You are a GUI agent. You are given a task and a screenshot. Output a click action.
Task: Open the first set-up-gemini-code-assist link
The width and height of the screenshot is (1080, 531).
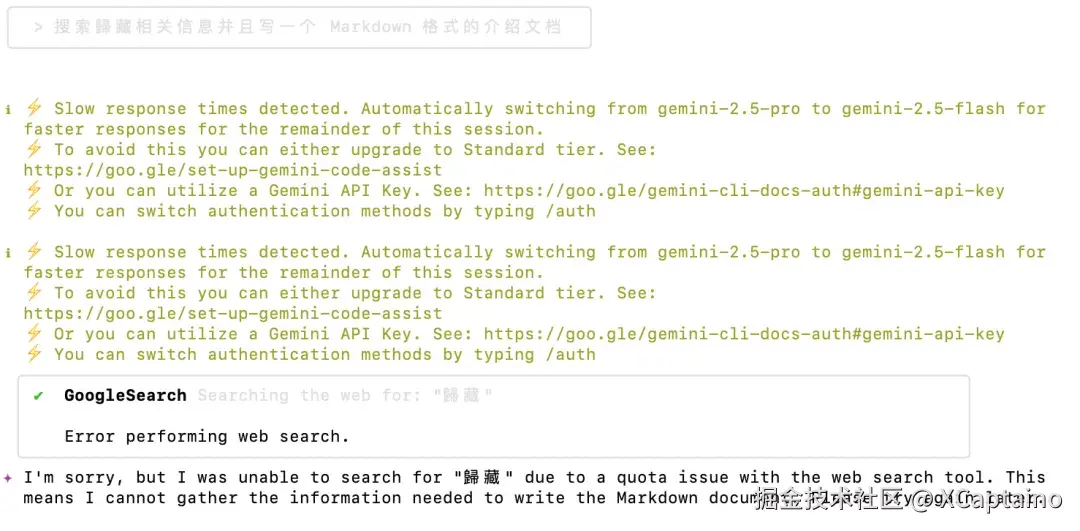[233, 170]
